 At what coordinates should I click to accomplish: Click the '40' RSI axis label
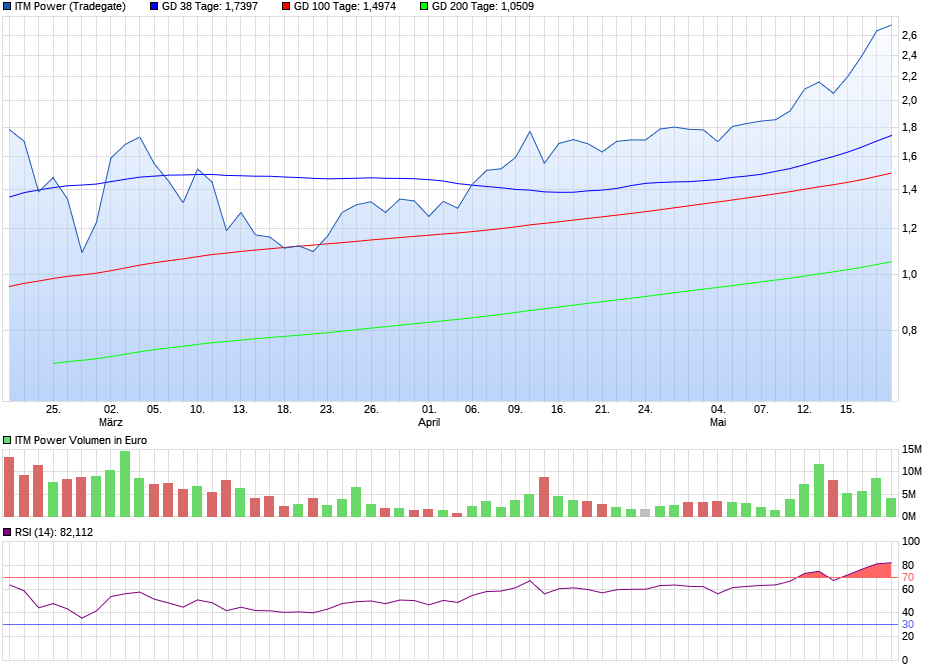(x=908, y=612)
